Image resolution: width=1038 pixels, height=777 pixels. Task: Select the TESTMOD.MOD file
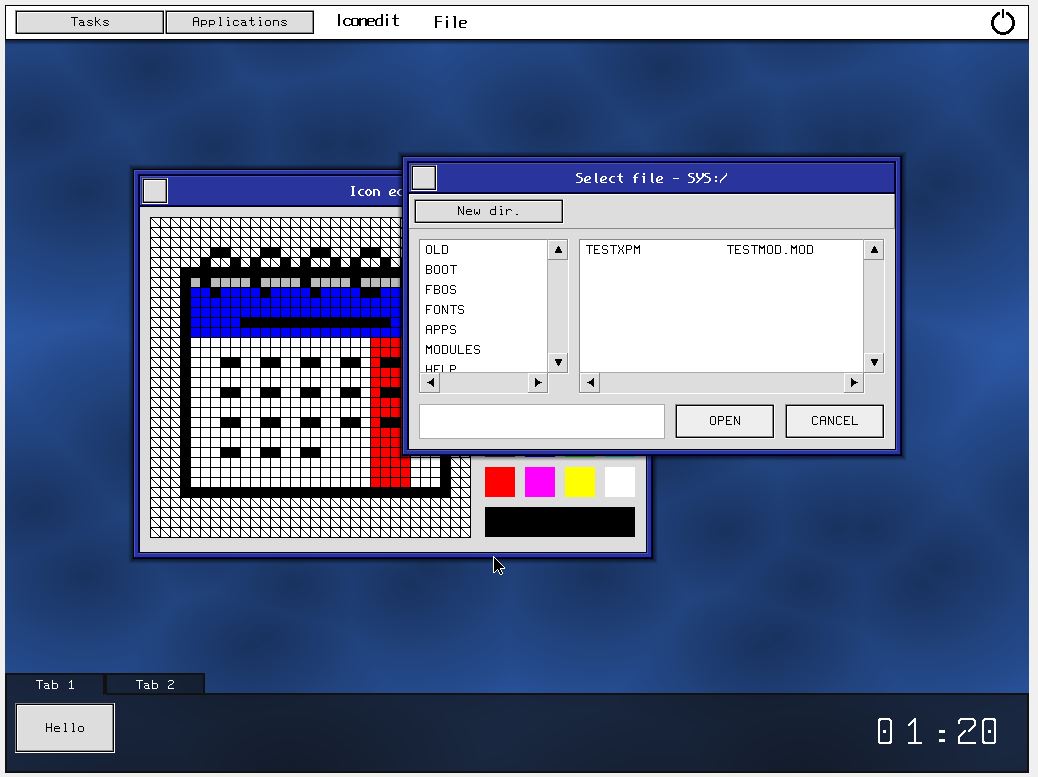click(x=770, y=250)
